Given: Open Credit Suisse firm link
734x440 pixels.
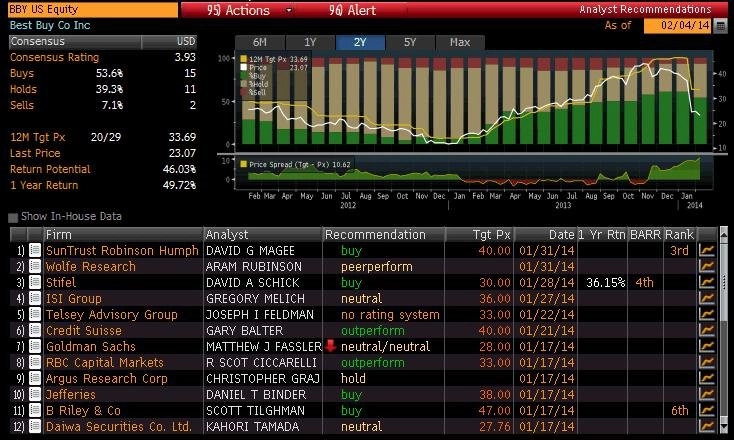Looking at the screenshot, I should point(83,330).
